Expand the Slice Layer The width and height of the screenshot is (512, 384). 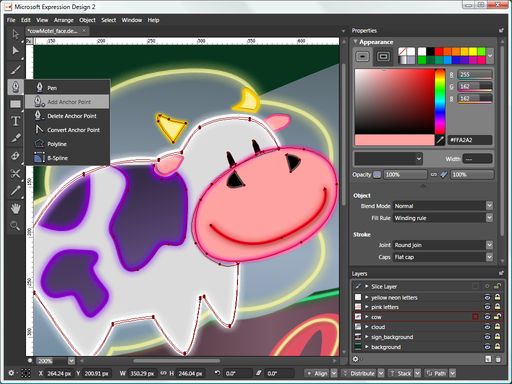[x=367, y=286]
